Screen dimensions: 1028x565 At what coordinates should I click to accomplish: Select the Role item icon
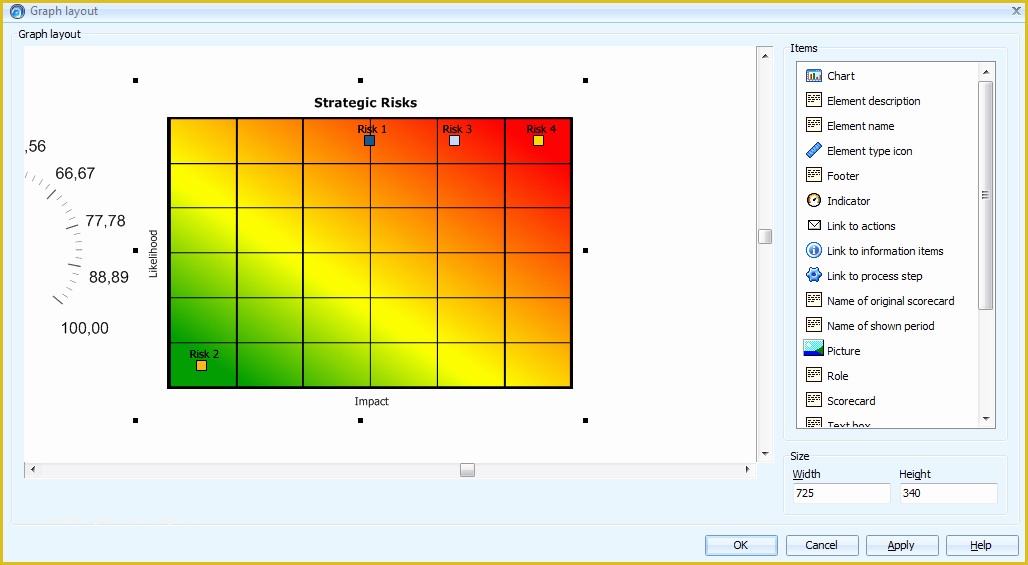pyautogui.click(x=814, y=375)
